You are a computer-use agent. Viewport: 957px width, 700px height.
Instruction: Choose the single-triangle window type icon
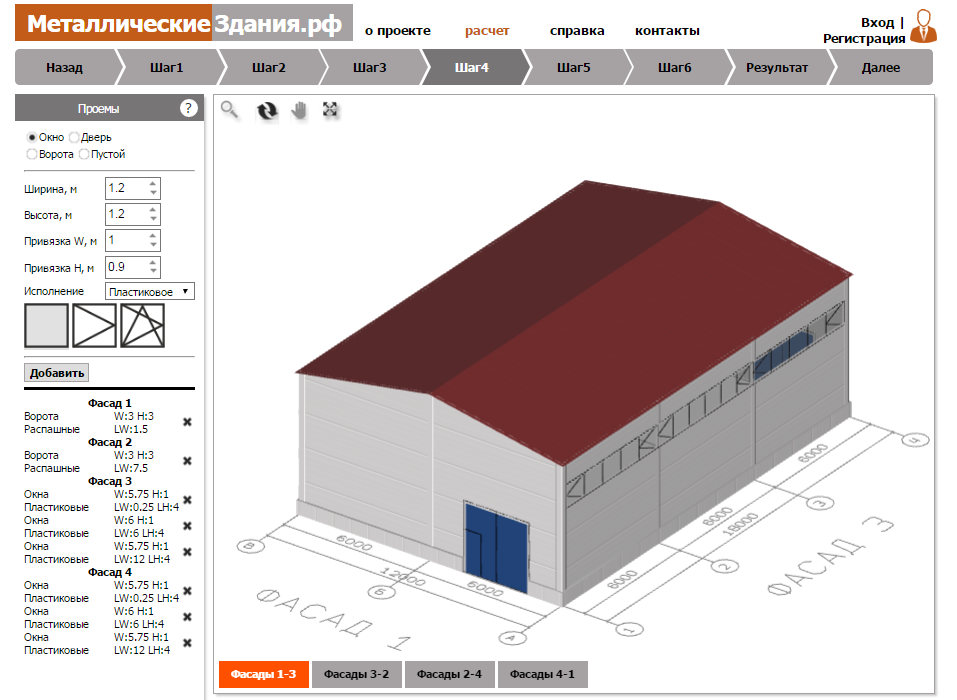coord(94,326)
